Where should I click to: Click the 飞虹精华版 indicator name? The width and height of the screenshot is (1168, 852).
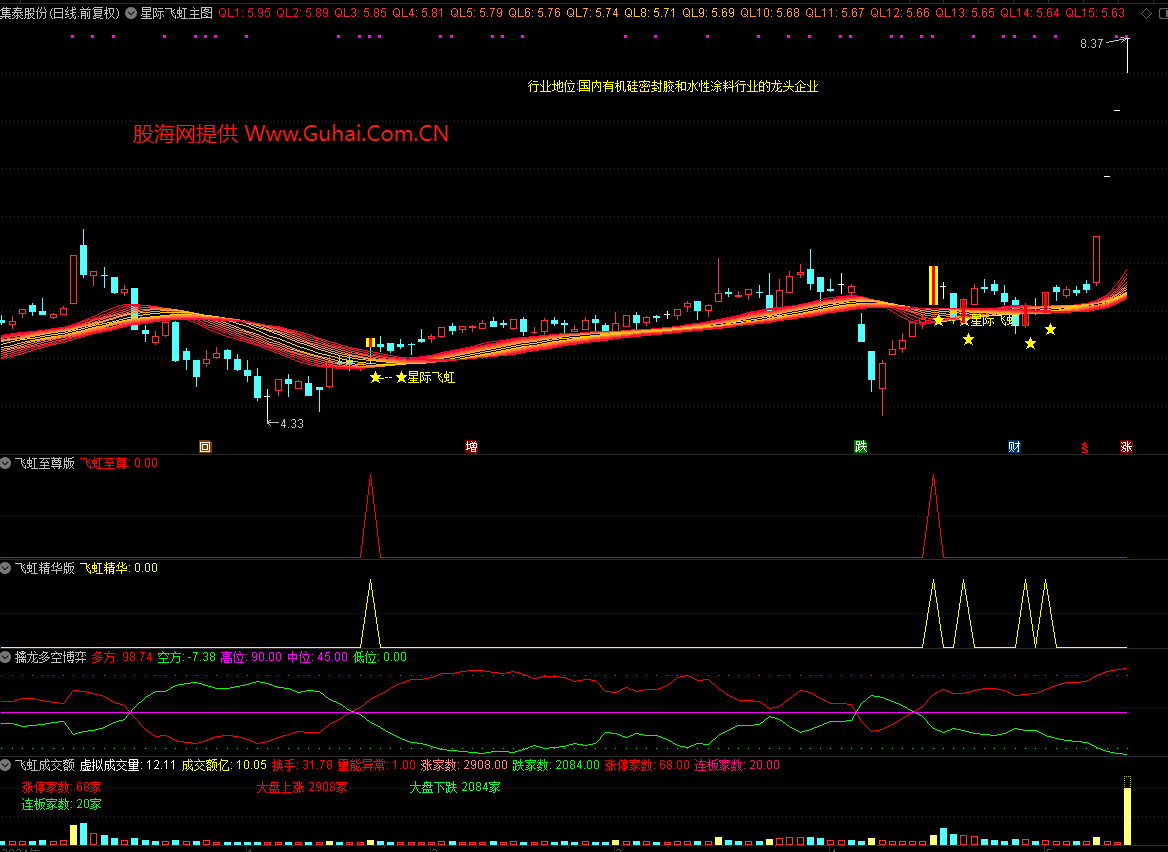click(x=45, y=568)
